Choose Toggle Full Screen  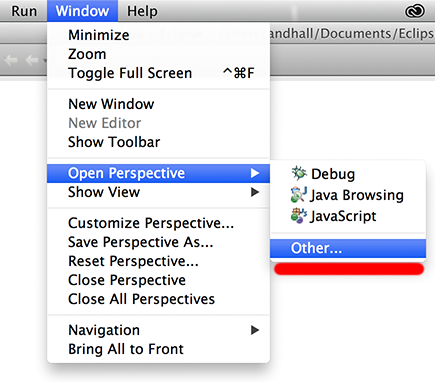click(x=158, y=73)
